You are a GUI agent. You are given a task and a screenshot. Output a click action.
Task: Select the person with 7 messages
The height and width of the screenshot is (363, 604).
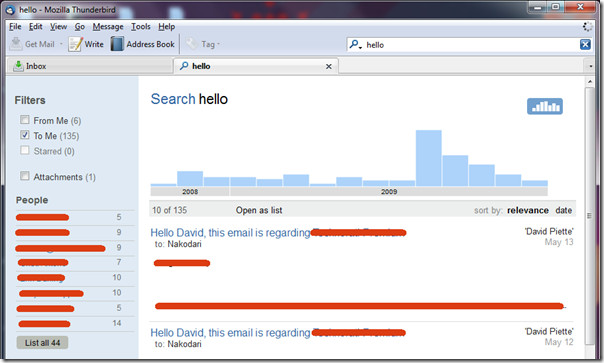point(75,262)
